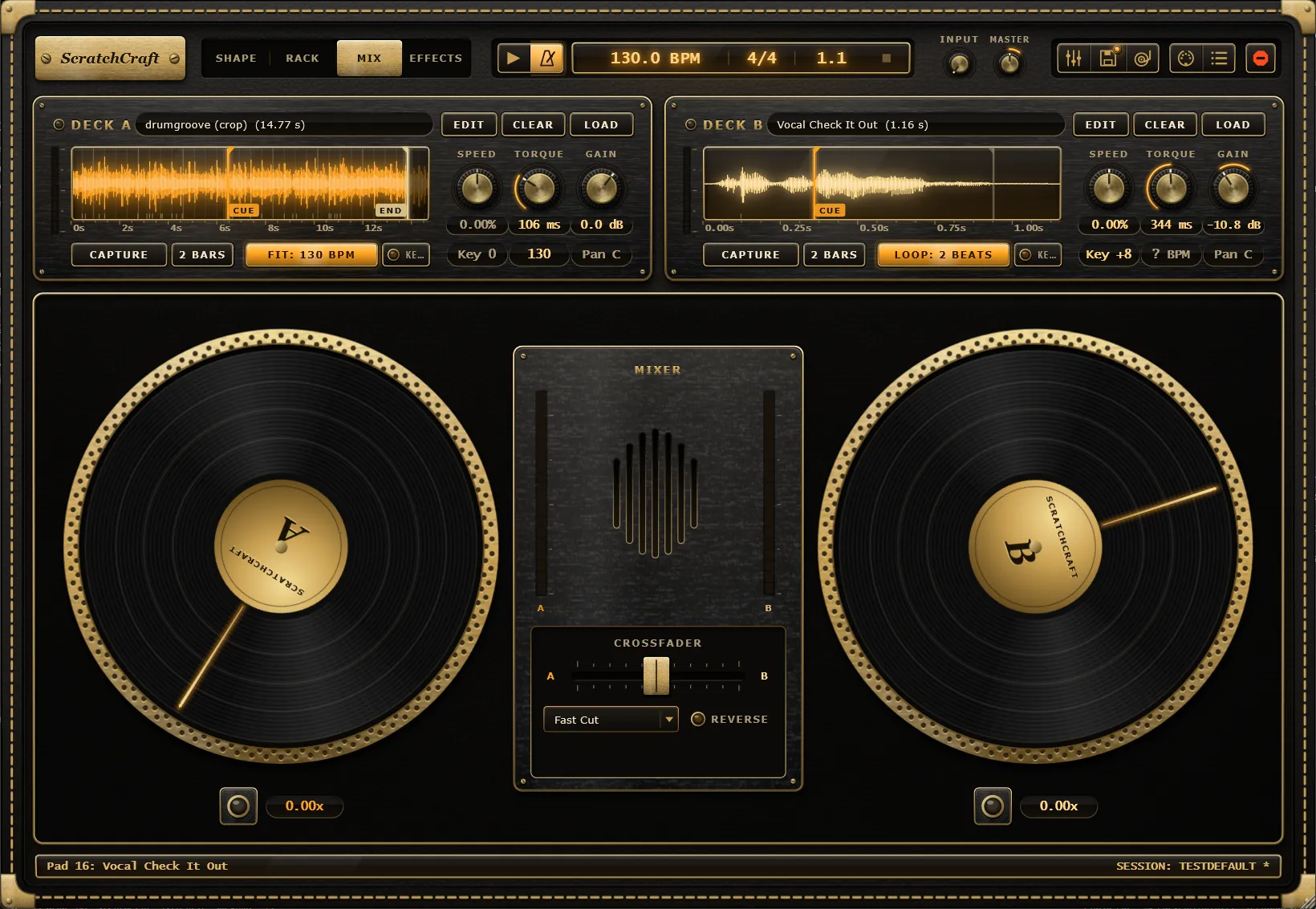Click Deck B CLEAR button
1316x909 pixels.
(x=1164, y=125)
